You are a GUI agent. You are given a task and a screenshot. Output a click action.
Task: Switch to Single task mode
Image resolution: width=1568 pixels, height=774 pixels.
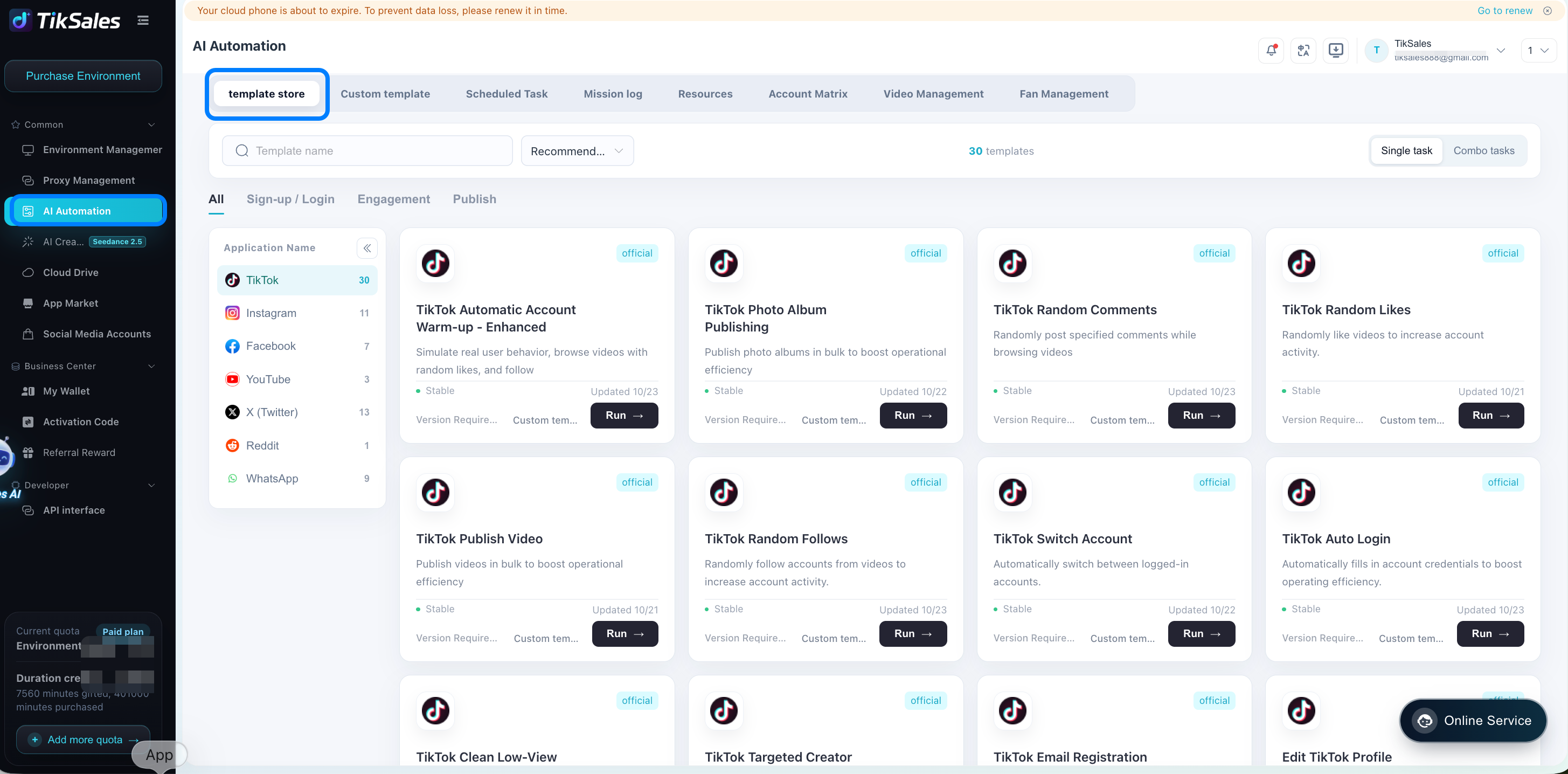[x=1406, y=150]
